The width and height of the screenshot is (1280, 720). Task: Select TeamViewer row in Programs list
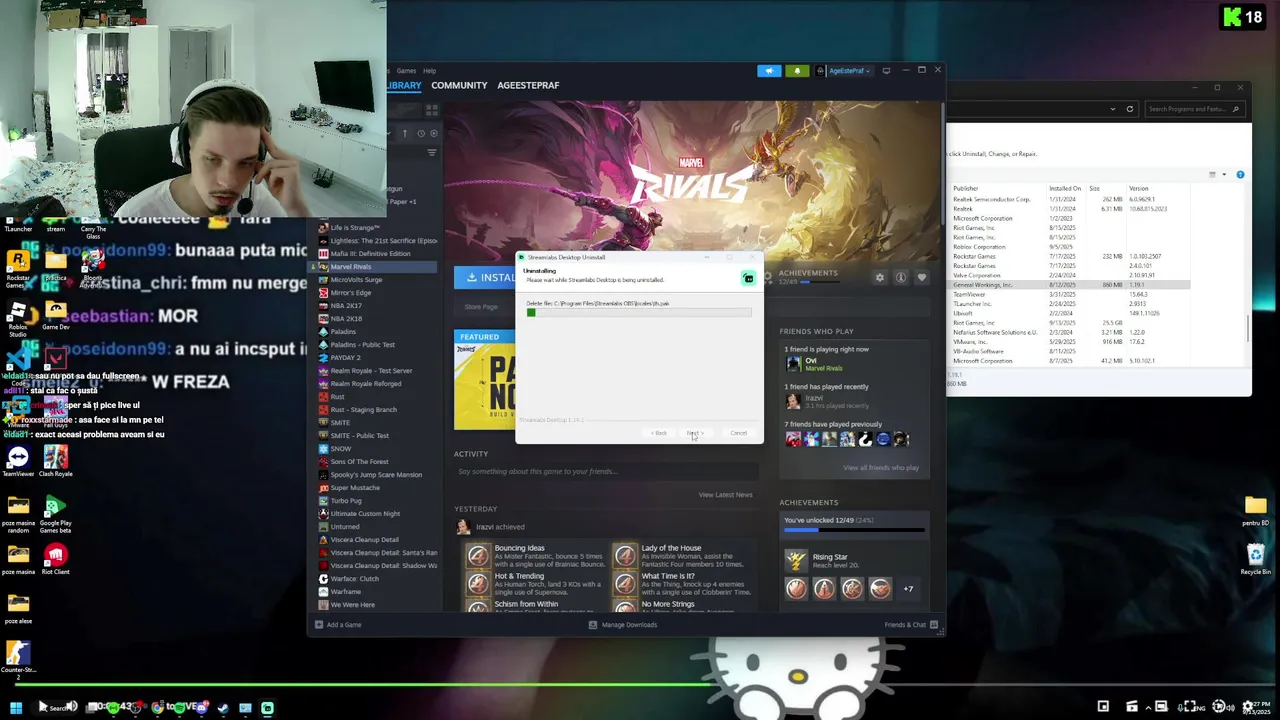(x=1070, y=295)
